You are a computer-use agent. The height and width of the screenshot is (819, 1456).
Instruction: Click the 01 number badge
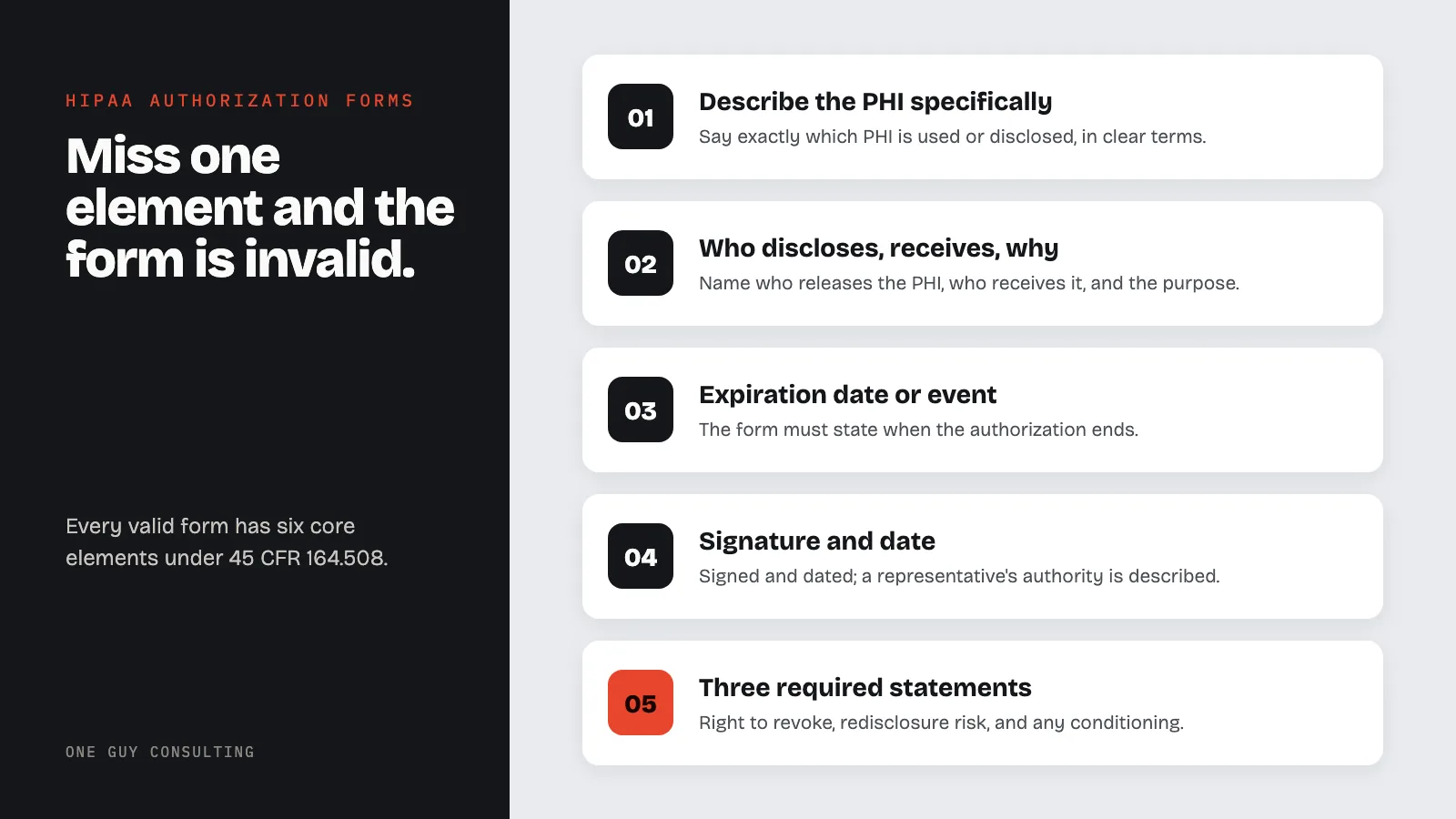point(641,116)
